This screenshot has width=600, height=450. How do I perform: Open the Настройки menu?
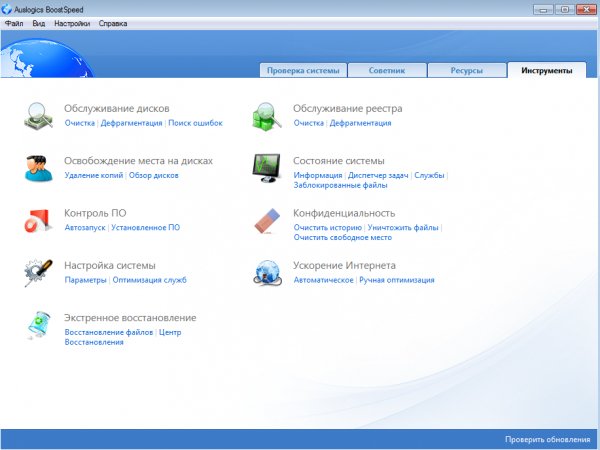[x=72, y=23]
